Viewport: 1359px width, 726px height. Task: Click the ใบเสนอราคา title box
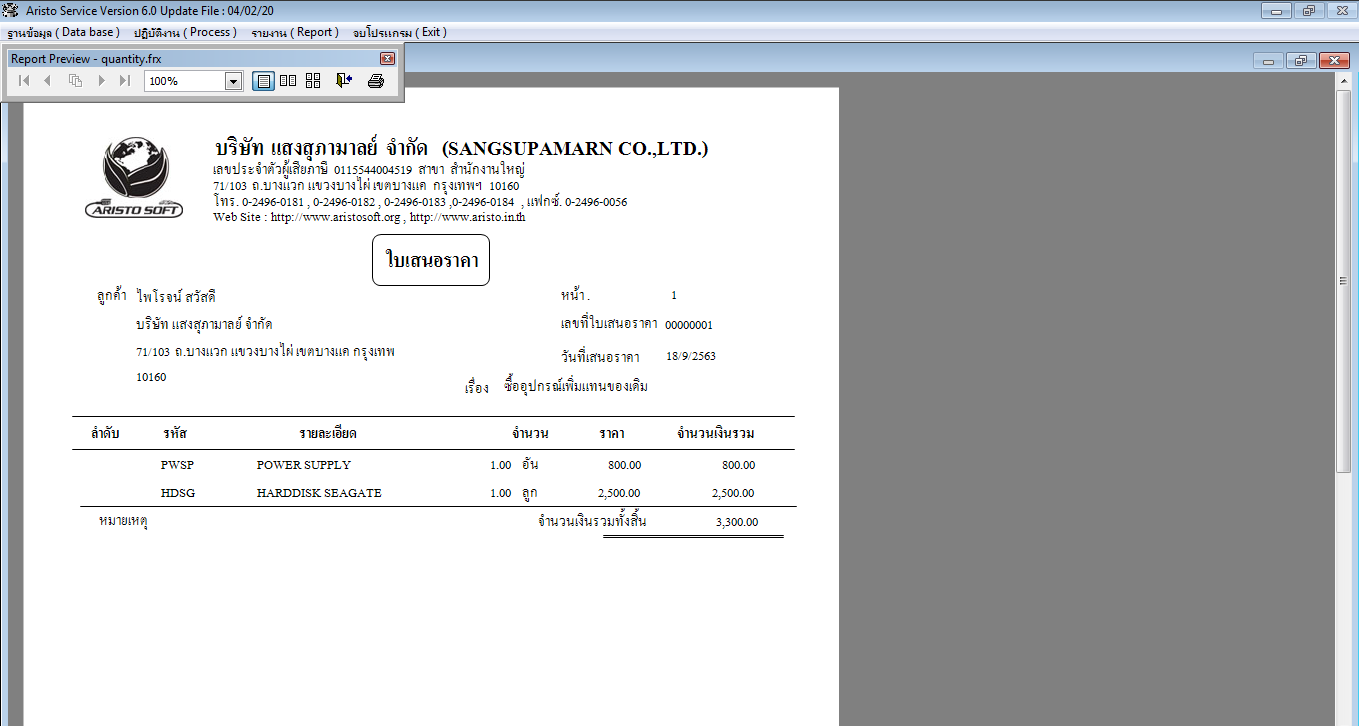coord(431,260)
